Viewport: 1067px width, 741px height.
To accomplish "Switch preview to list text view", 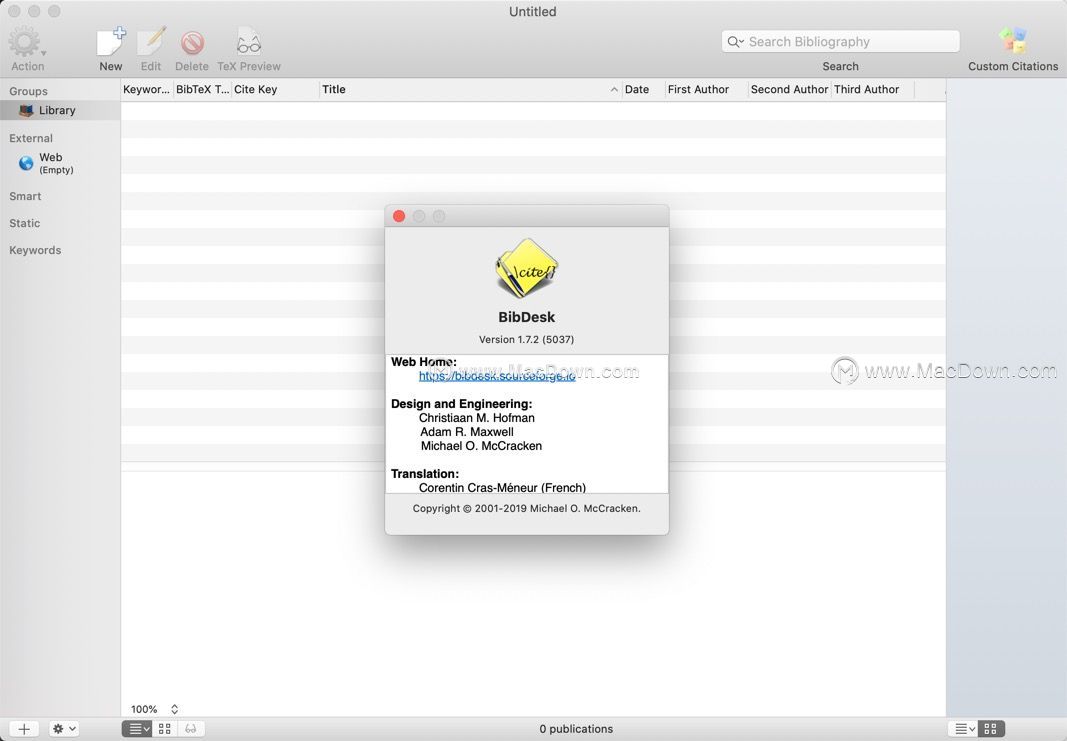I will pos(138,729).
